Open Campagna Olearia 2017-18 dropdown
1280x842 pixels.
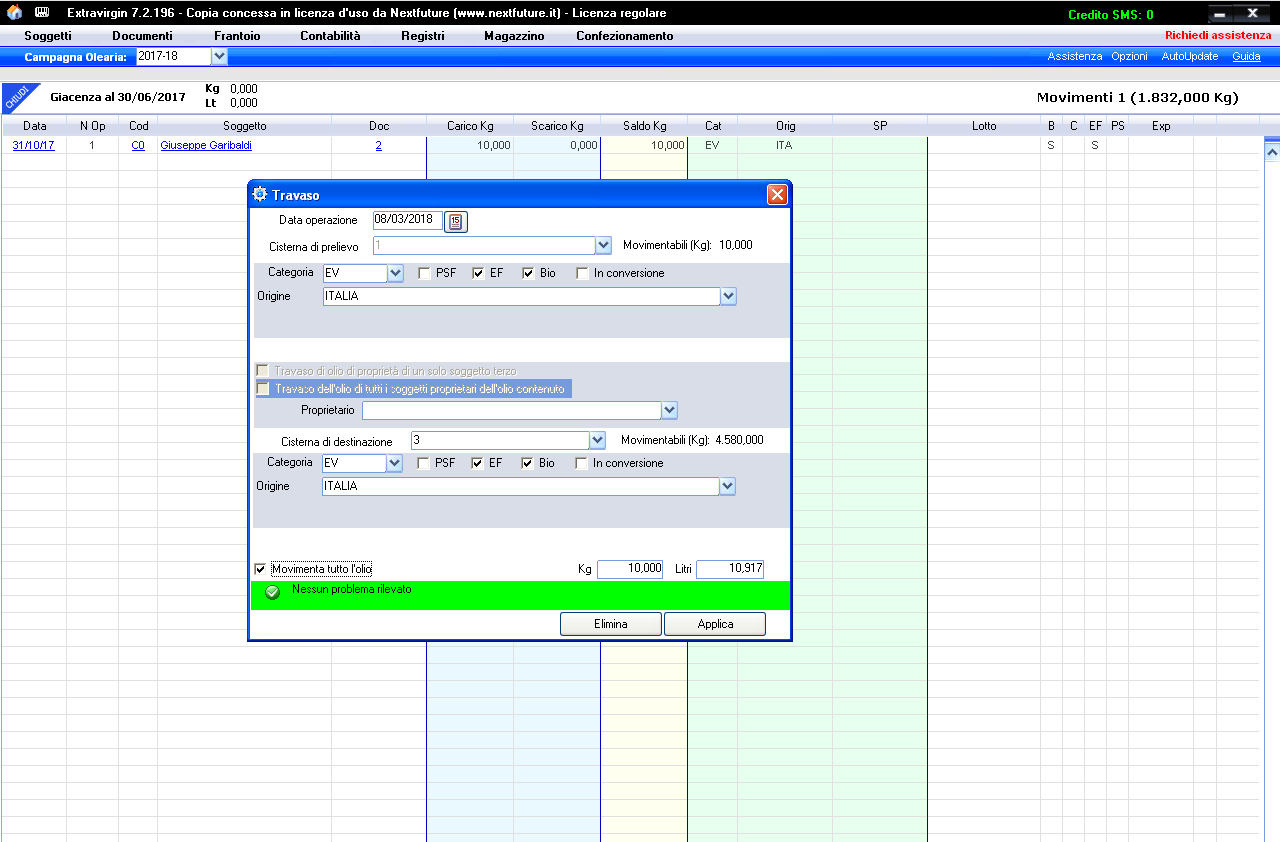pos(220,57)
